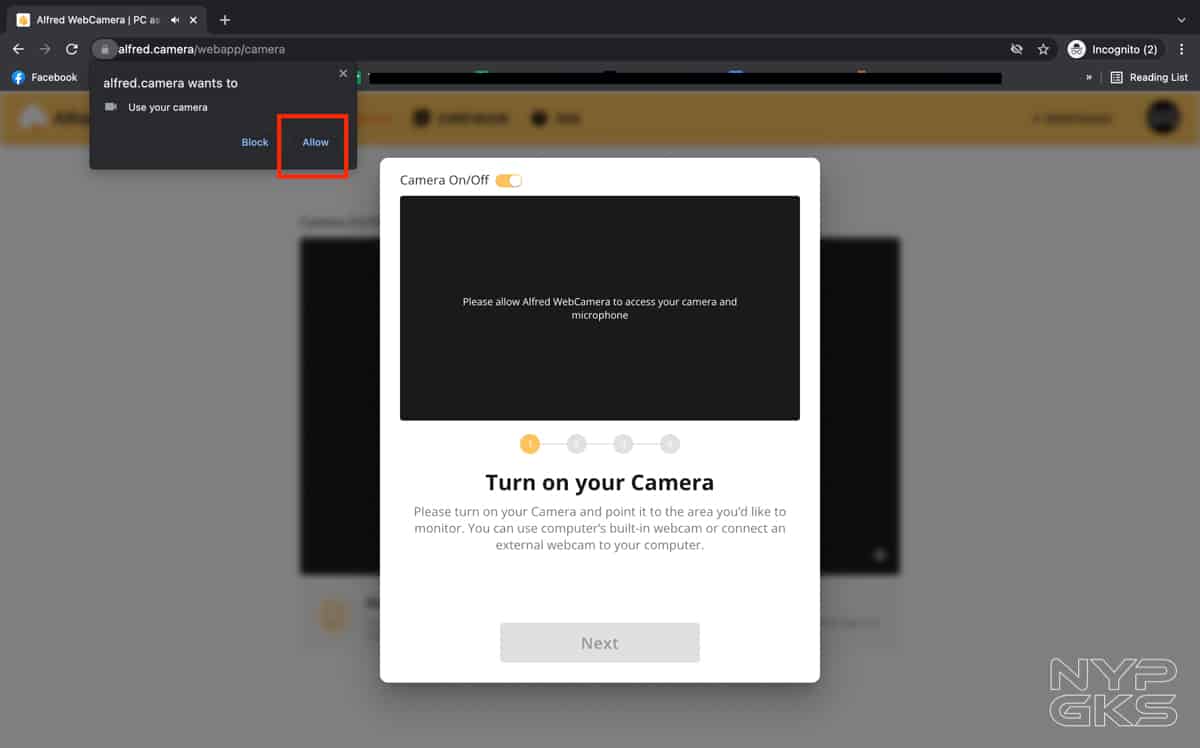This screenshot has height=748, width=1200.
Task: Click the alfred.camera/webapp/camera address bar
Action: 560,49
